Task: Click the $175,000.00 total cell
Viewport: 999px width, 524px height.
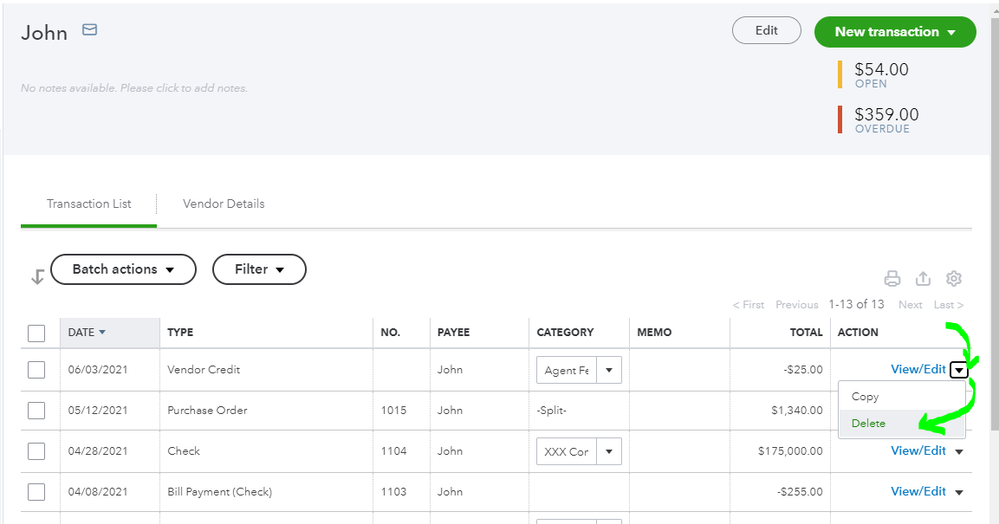Action: tap(790, 451)
